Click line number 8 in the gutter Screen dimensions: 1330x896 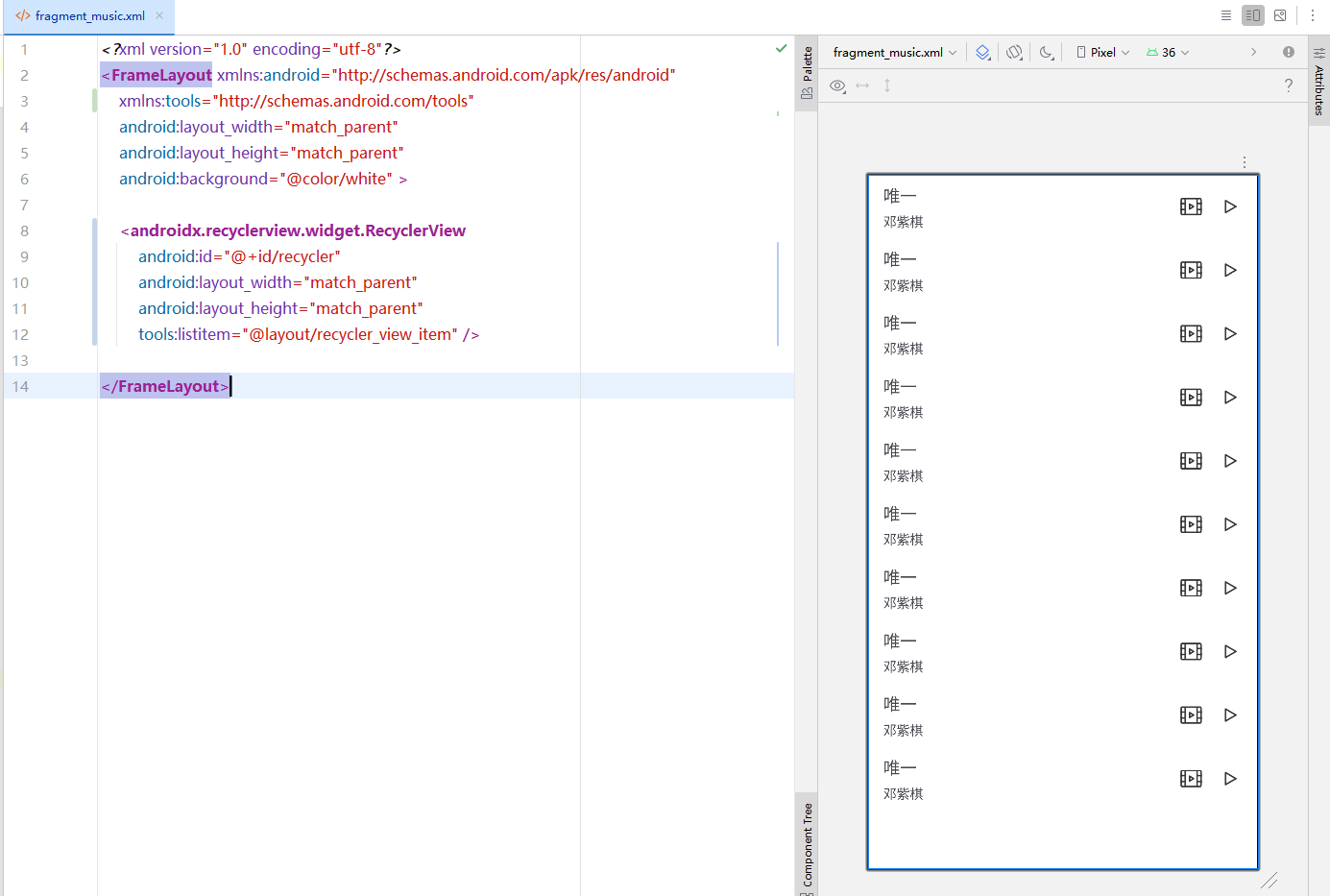(24, 230)
